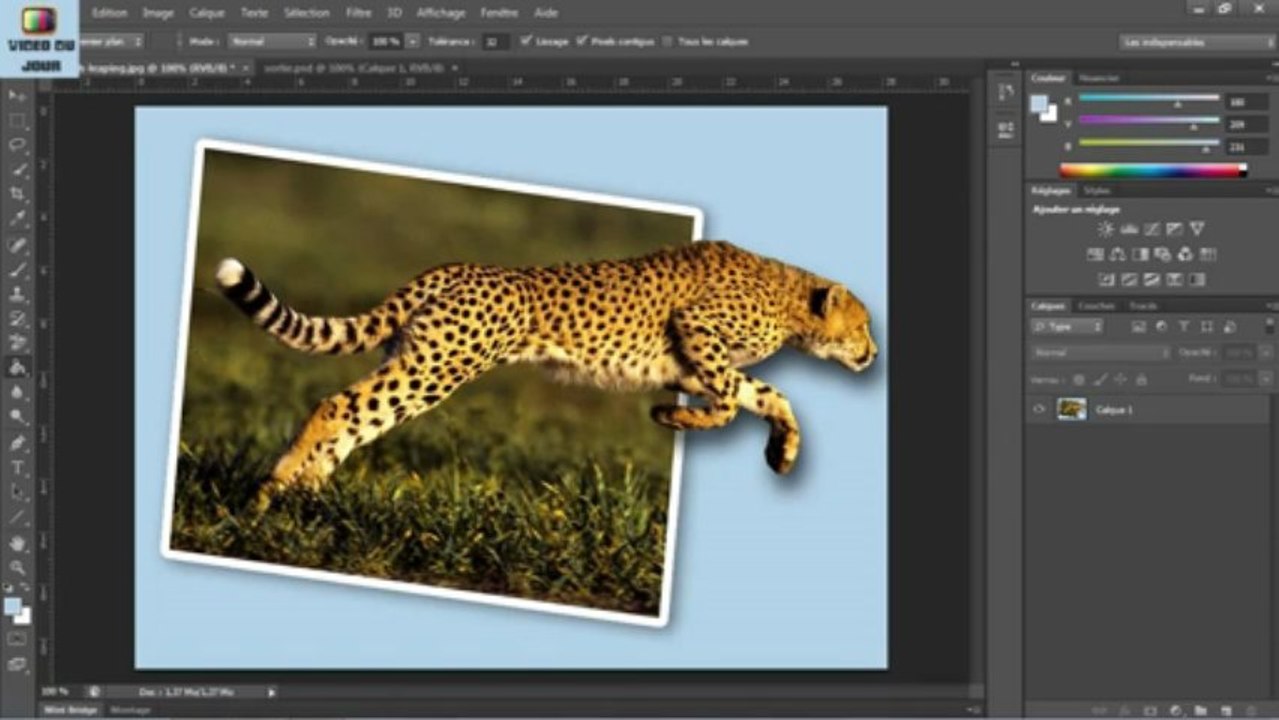Switch to the Nuancier tab
The height and width of the screenshot is (720, 1279).
pyautogui.click(x=1100, y=78)
